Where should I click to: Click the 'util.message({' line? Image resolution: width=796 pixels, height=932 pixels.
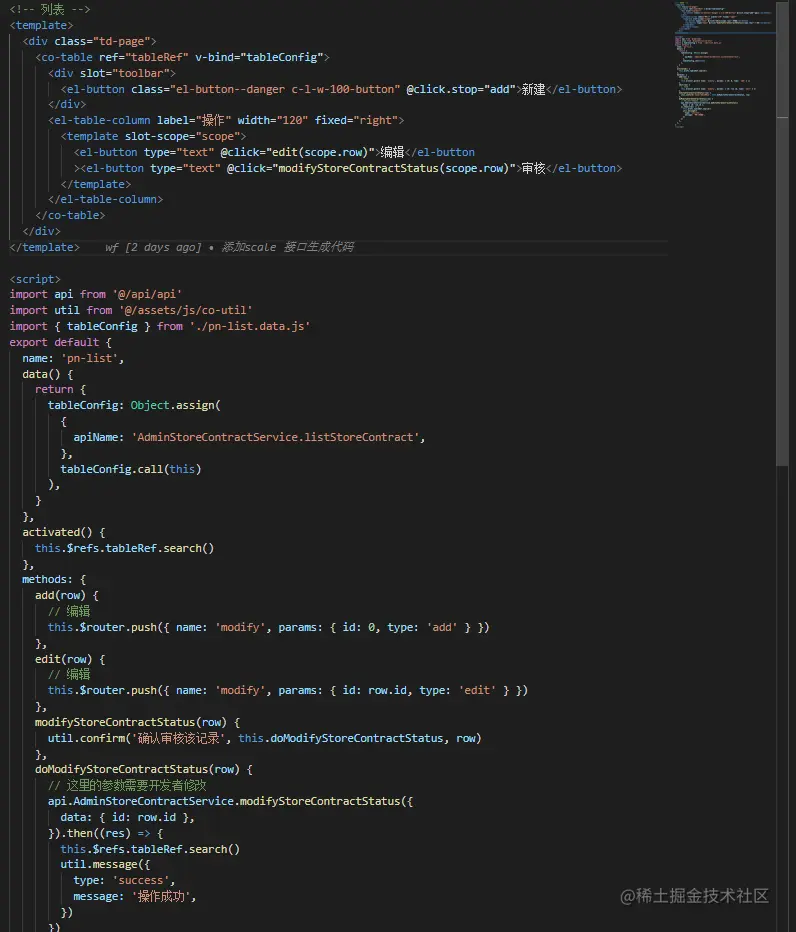coord(105,865)
